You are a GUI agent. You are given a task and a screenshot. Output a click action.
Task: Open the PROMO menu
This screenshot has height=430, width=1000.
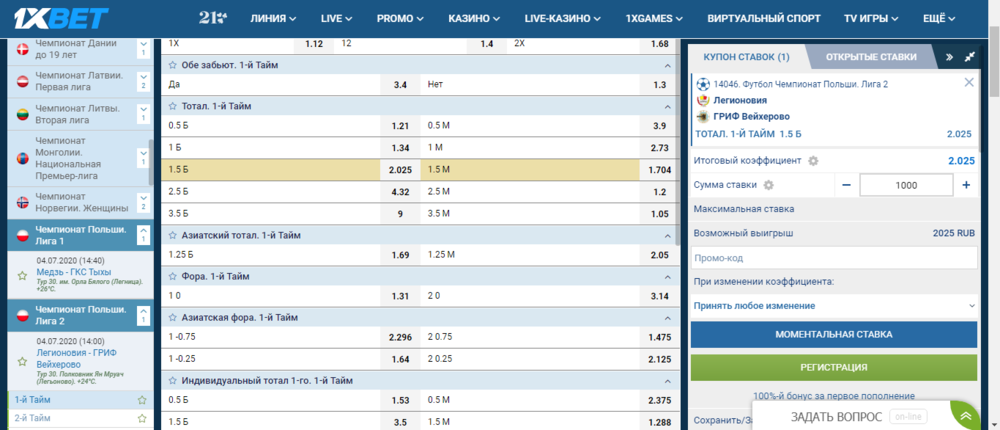(x=401, y=19)
